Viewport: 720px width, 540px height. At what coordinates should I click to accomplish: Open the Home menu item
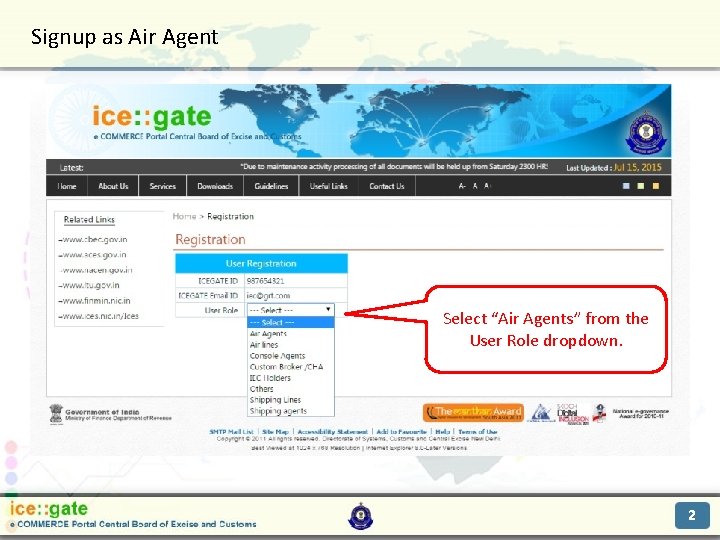click(67, 186)
